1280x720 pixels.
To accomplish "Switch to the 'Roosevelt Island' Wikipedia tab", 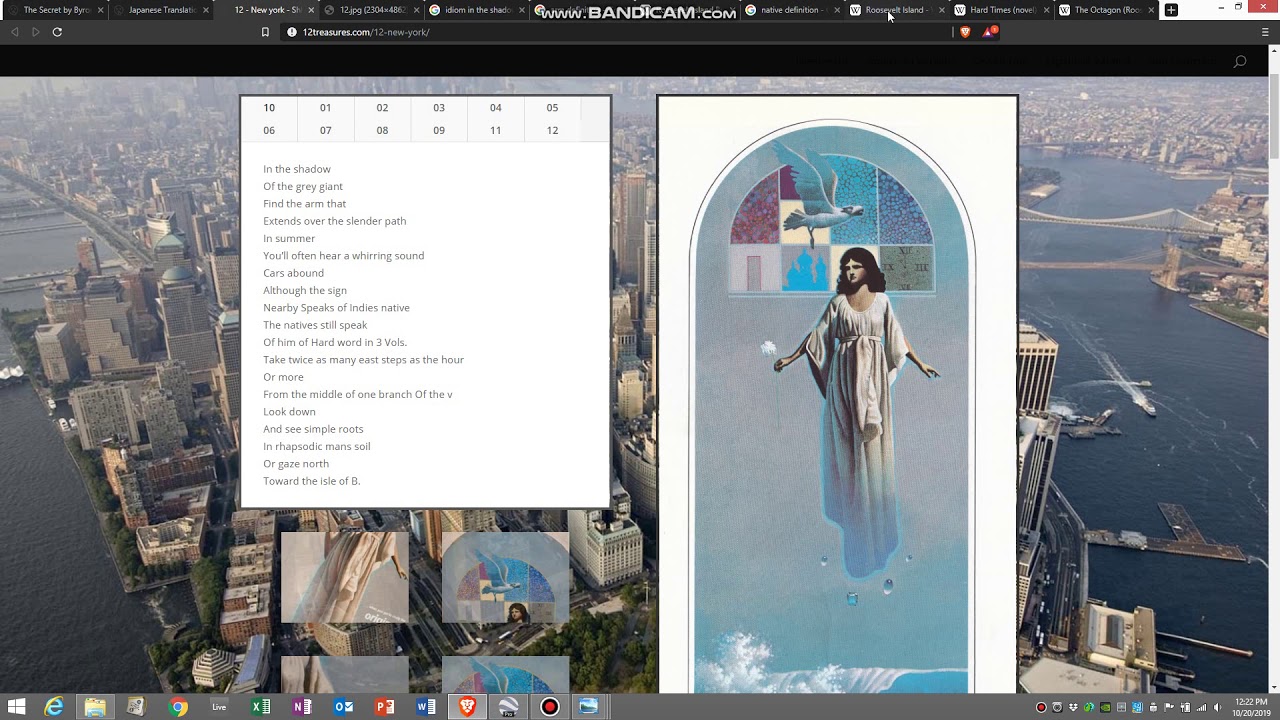I will pyautogui.click(x=895, y=10).
